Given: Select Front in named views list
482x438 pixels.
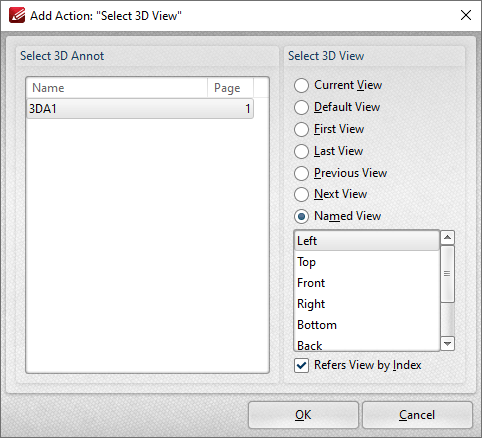Looking at the screenshot, I should tap(367, 283).
